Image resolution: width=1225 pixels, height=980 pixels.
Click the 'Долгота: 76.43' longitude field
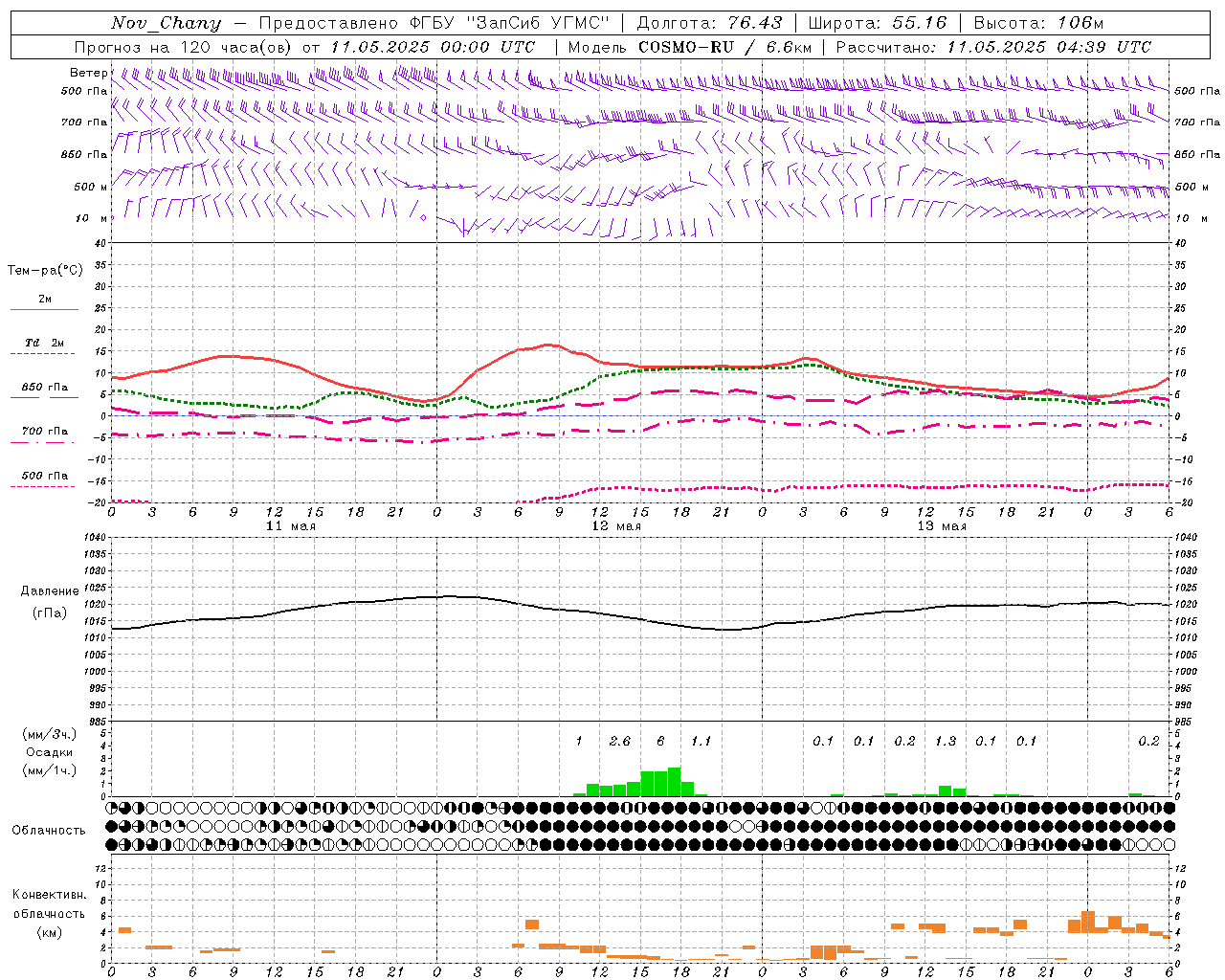tap(709, 23)
